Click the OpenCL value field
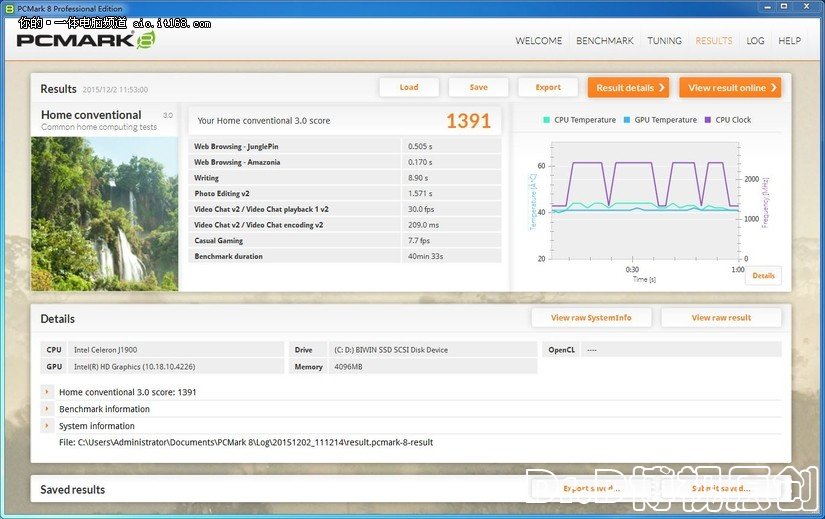This screenshot has width=825, height=519. click(681, 350)
